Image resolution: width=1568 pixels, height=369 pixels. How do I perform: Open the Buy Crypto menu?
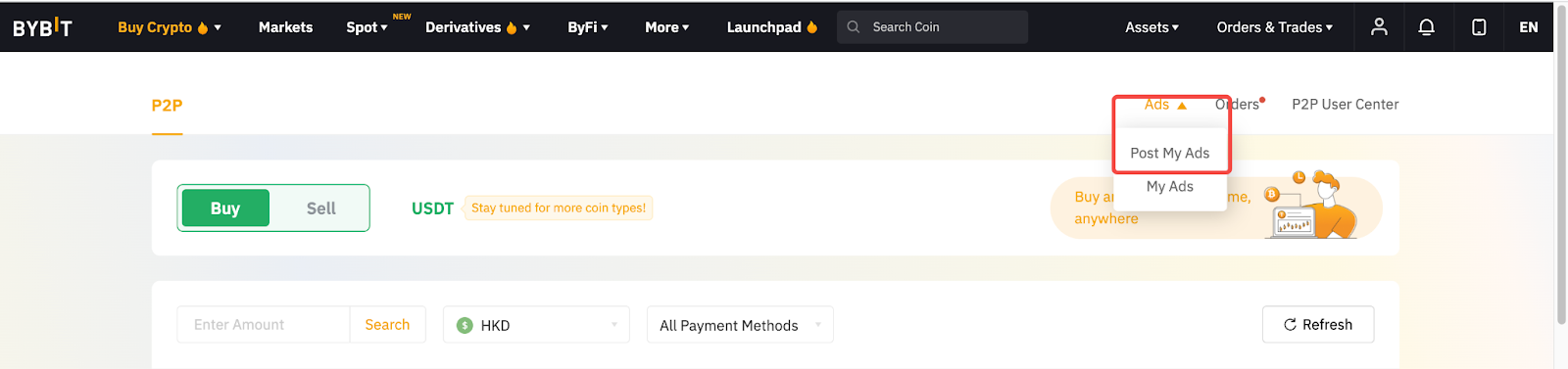pos(169,27)
